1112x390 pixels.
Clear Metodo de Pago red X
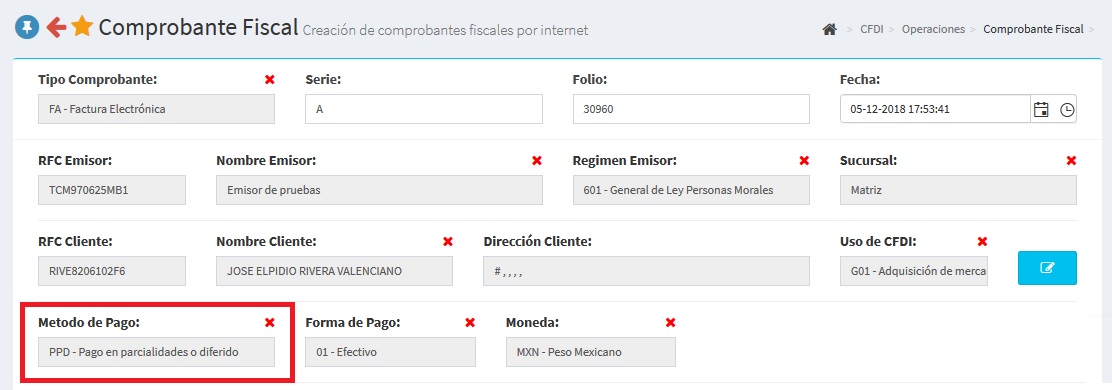[x=269, y=323]
